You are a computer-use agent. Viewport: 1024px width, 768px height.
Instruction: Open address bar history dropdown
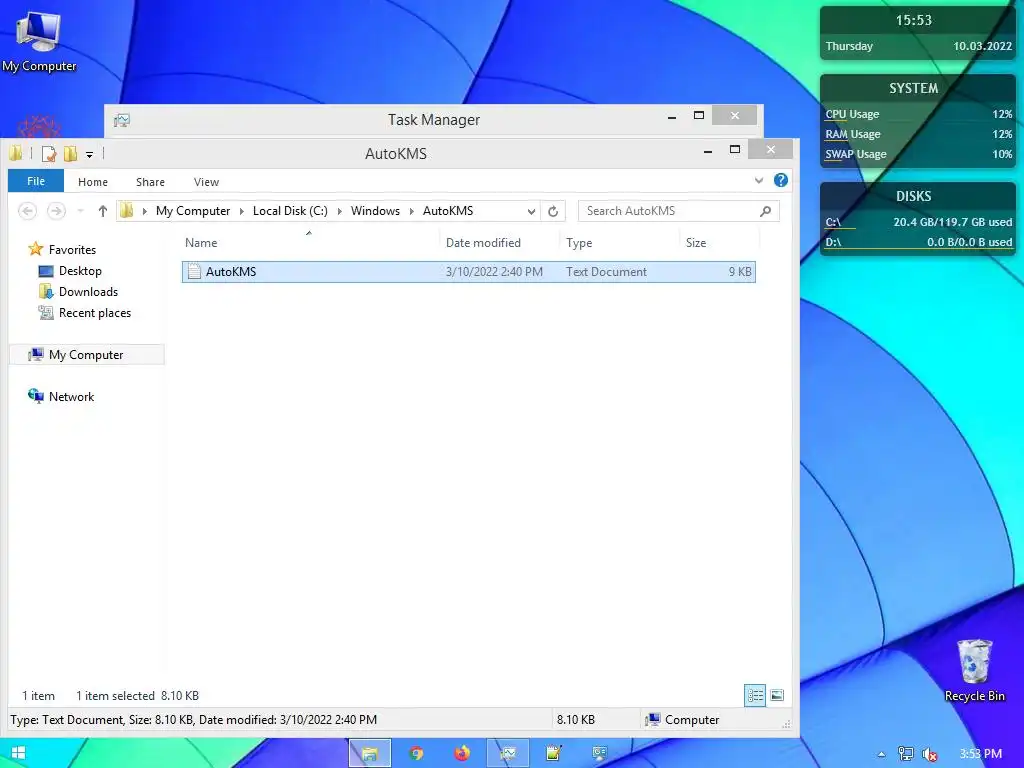click(x=531, y=212)
